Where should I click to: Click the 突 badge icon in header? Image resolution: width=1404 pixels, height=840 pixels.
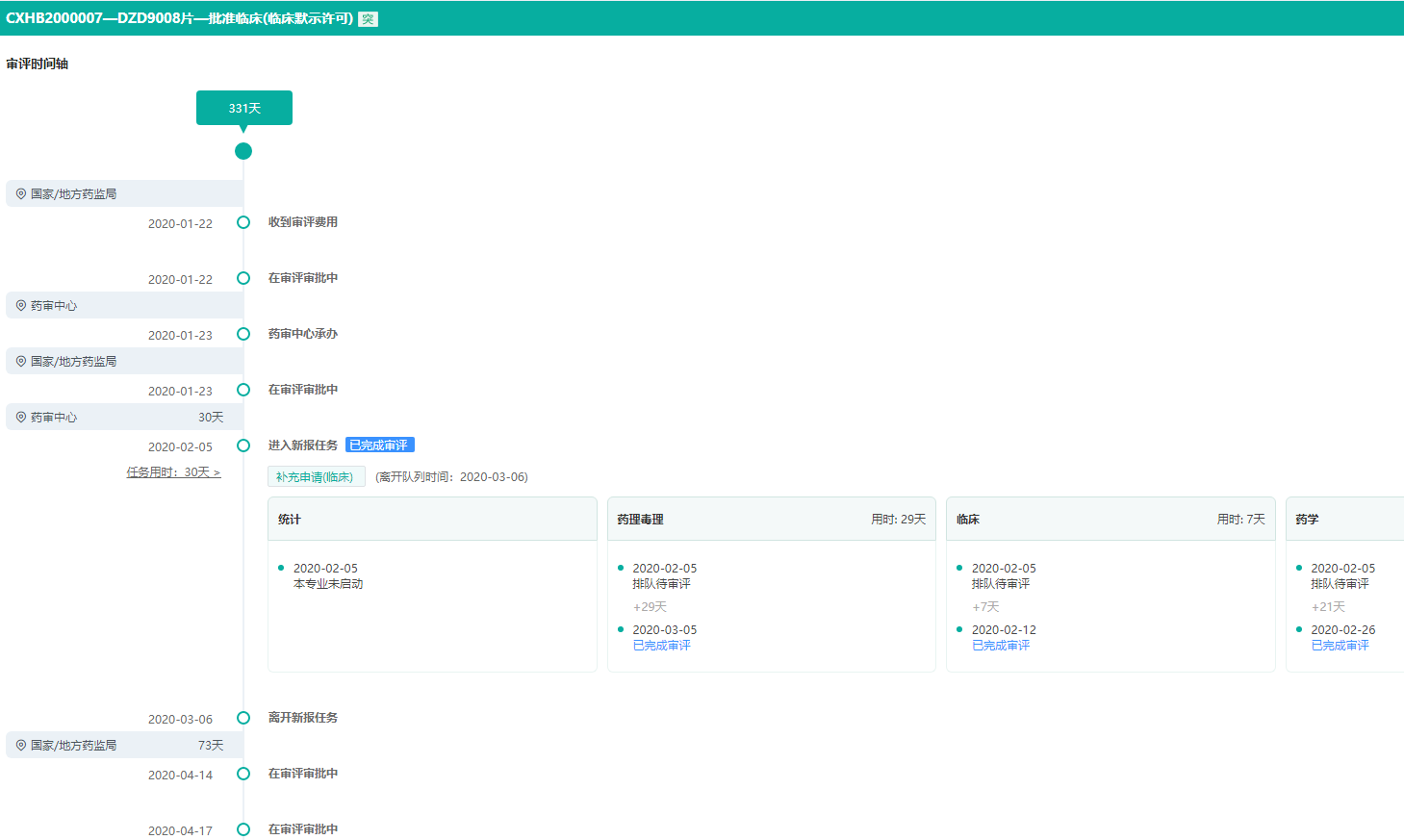point(368,19)
